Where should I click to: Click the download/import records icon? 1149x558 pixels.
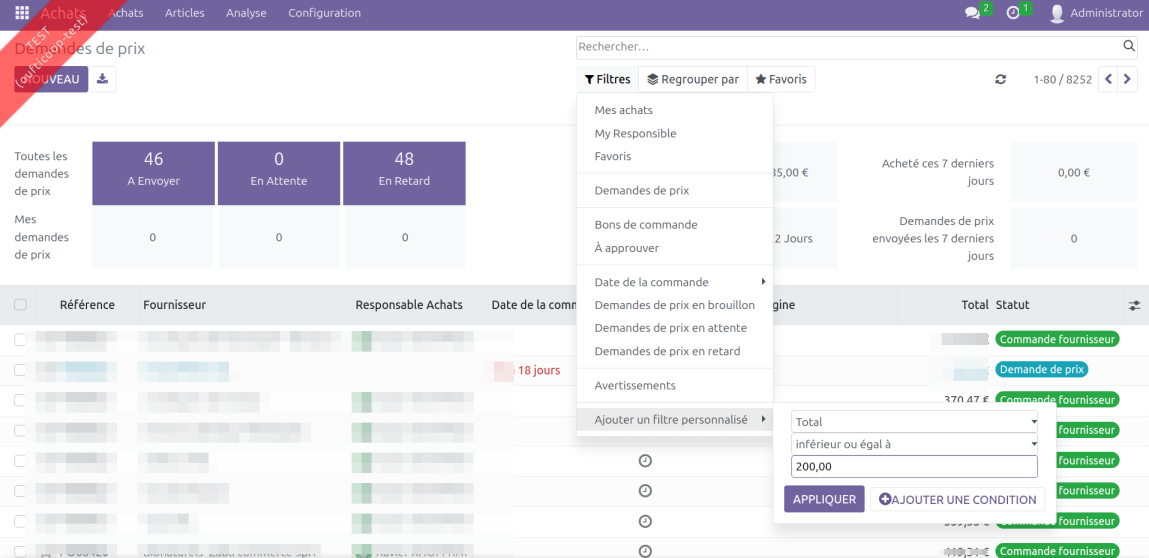tap(103, 79)
